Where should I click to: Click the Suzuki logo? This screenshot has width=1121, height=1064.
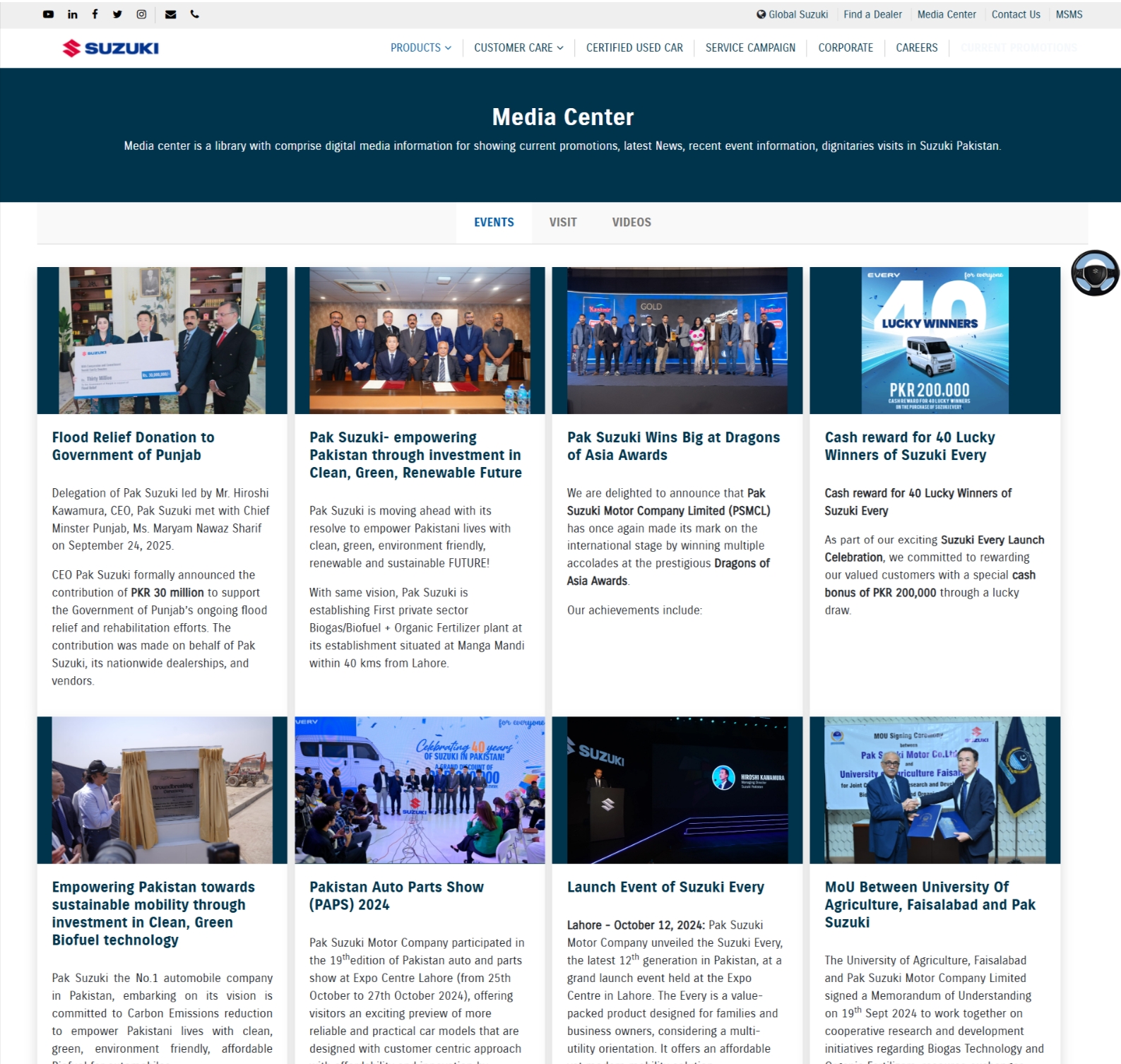pyautogui.click(x=111, y=48)
